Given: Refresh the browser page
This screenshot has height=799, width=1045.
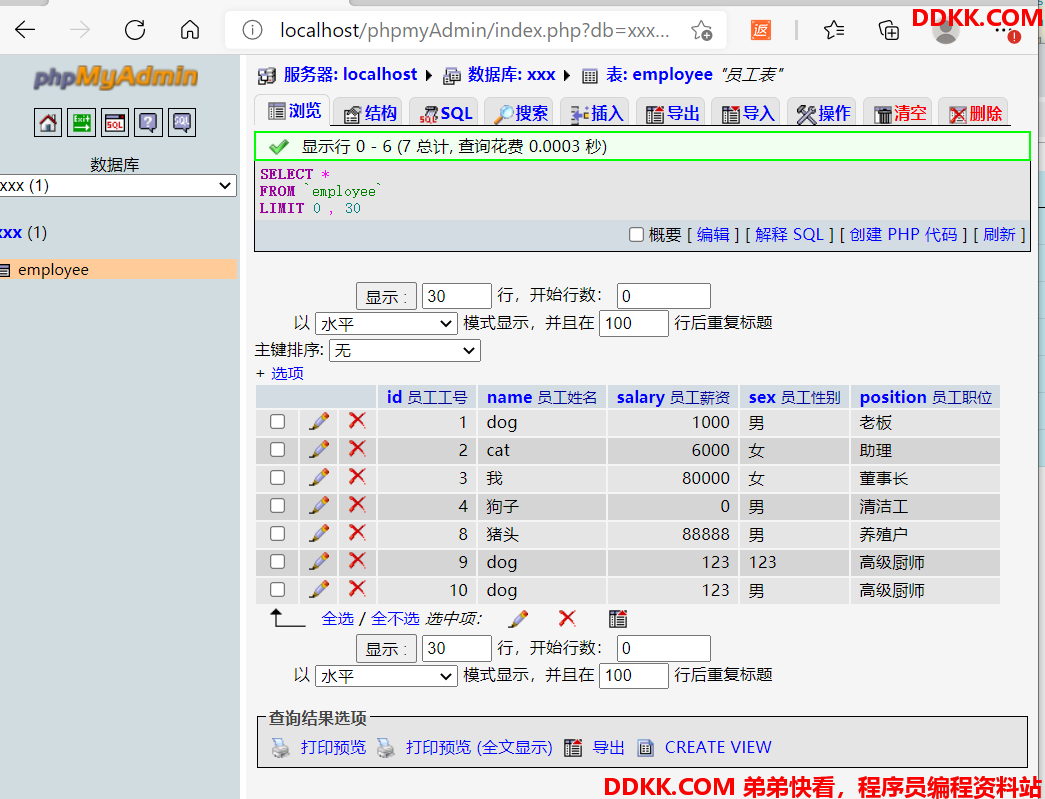Looking at the screenshot, I should click(x=135, y=29).
